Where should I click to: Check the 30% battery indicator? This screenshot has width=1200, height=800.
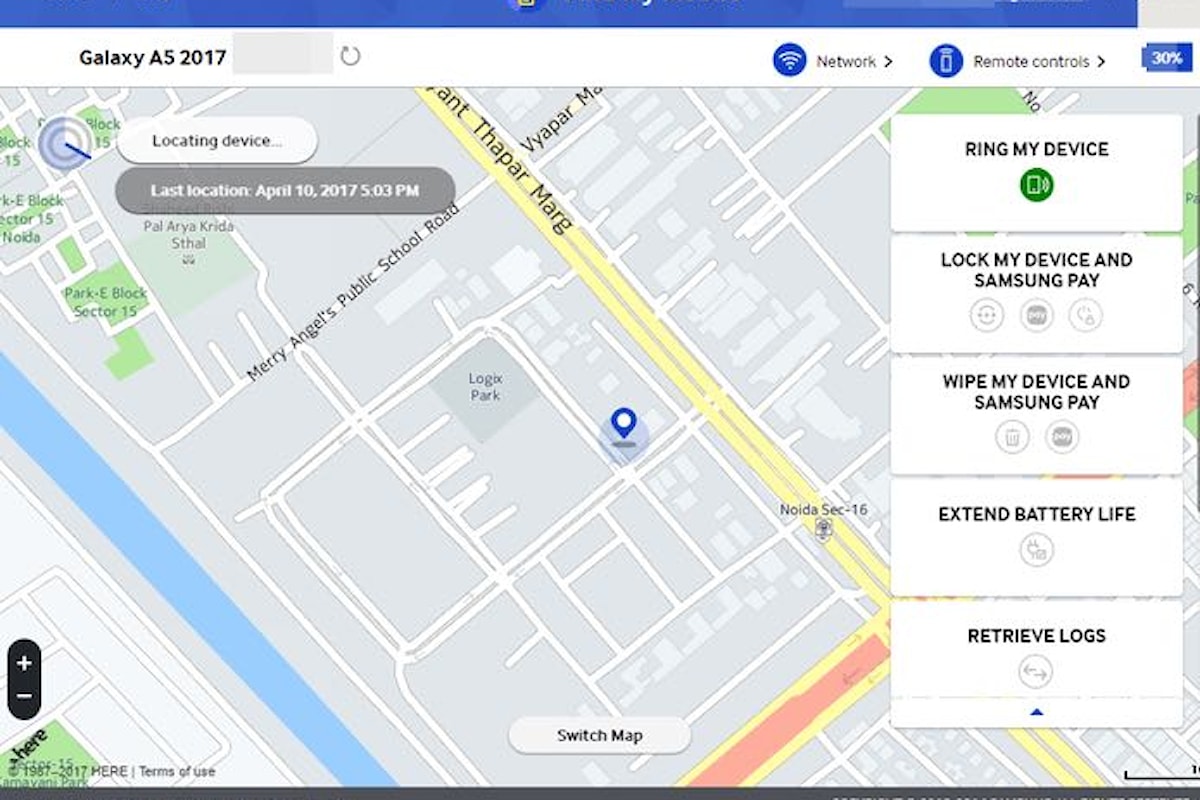1166,58
